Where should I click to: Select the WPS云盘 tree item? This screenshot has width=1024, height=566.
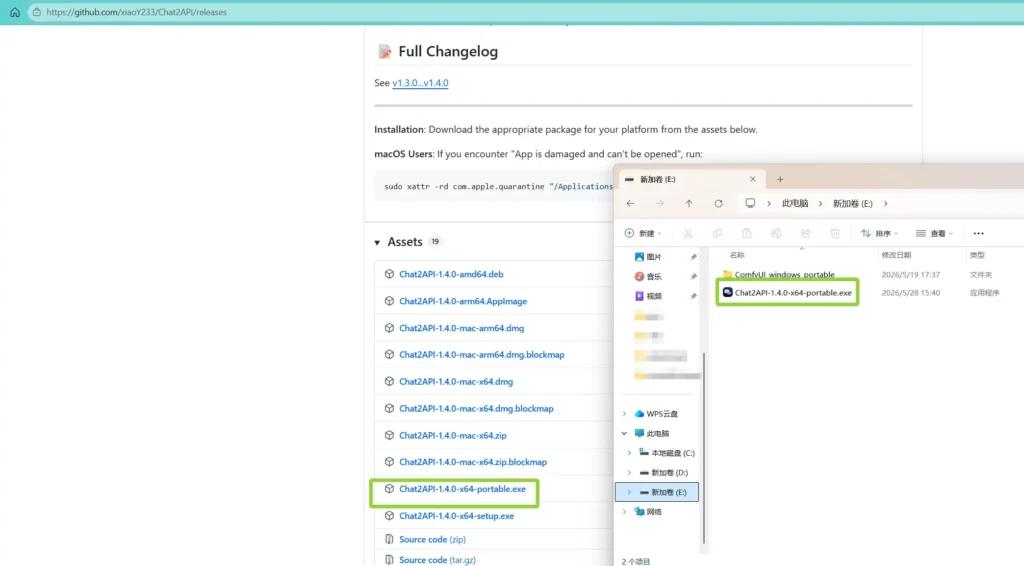pyautogui.click(x=656, y=414)
